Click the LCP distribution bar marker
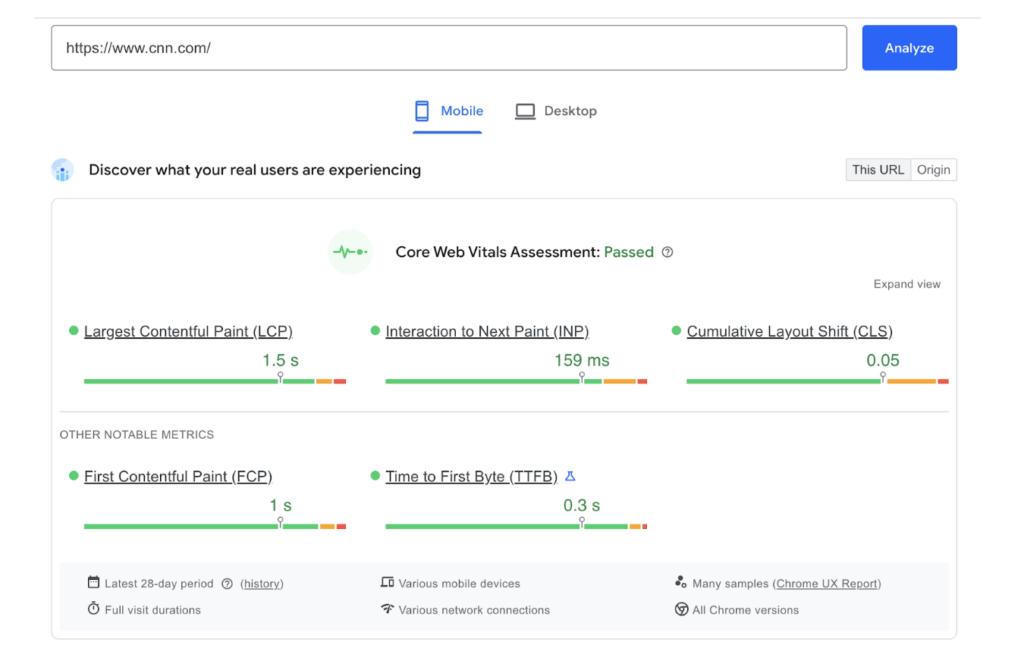Viewport: 1024px width, 667px height. [x=280, y=378]
